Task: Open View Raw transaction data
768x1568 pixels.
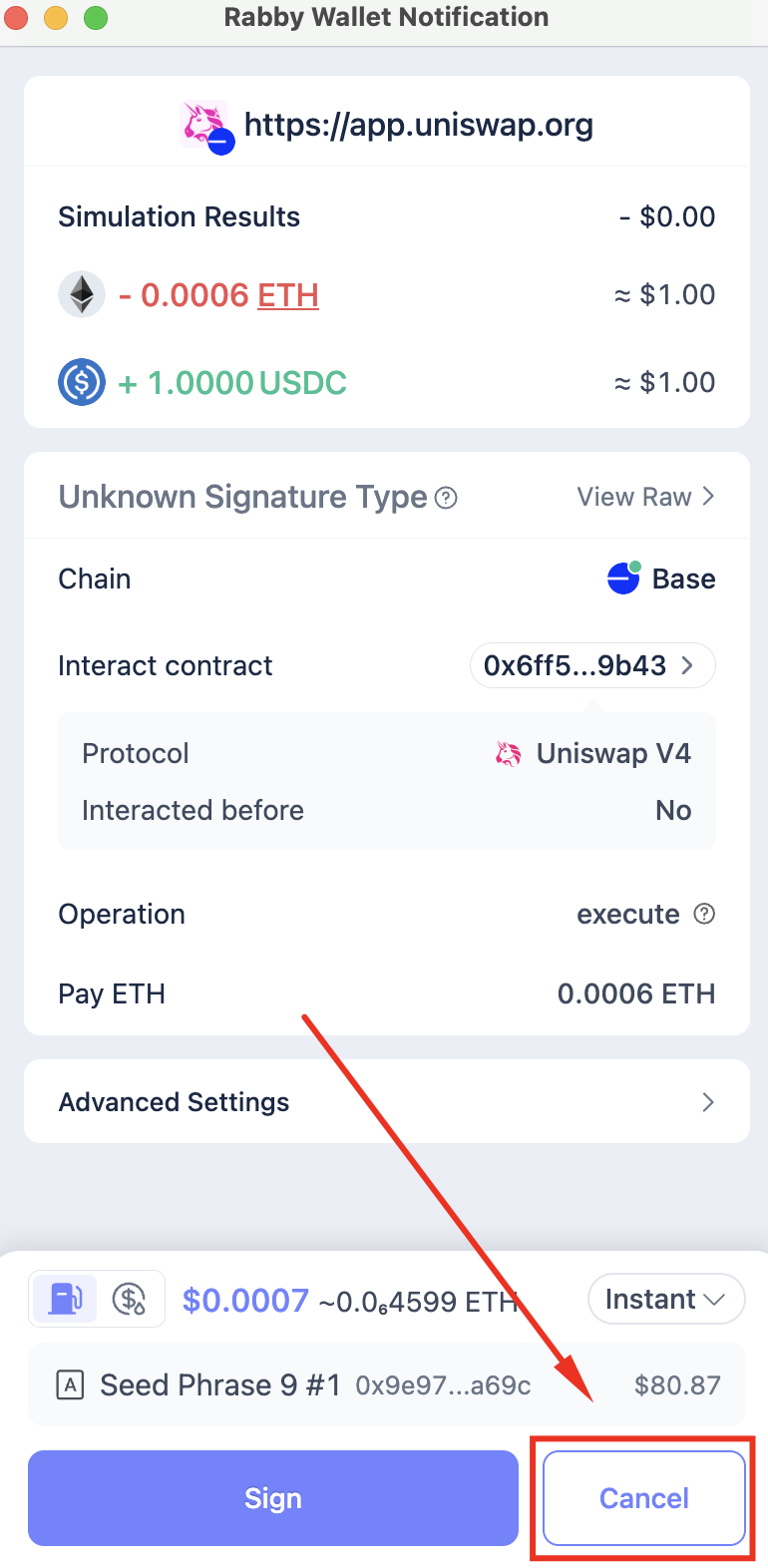Action: point(645,497)
